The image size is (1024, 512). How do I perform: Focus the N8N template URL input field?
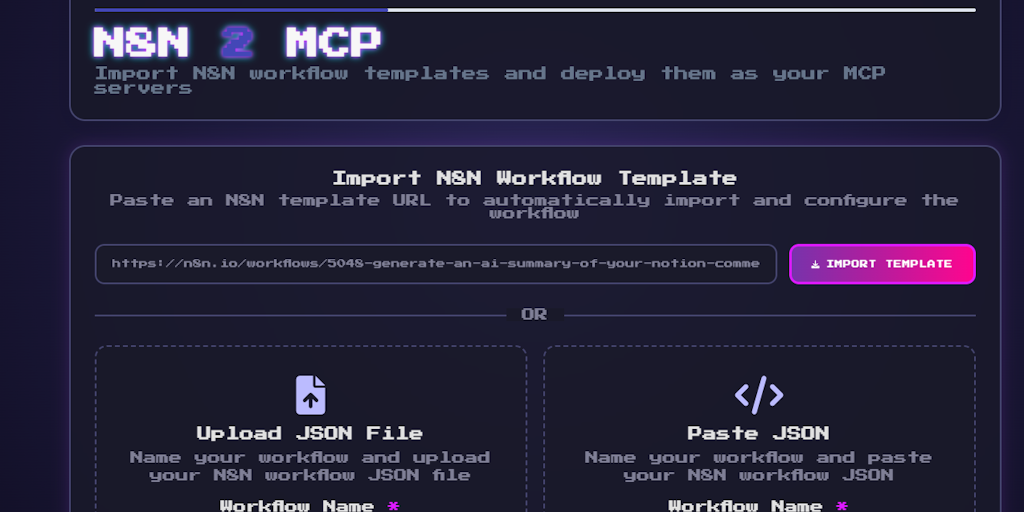[436, 264]
